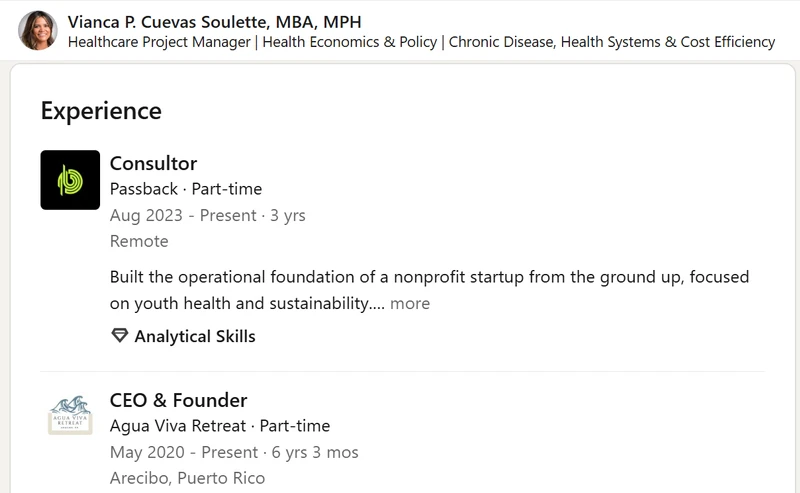Open Vianca's profile photo
Image resolution: width=800 pixels, height=493 pixels.
coord(38,30)
